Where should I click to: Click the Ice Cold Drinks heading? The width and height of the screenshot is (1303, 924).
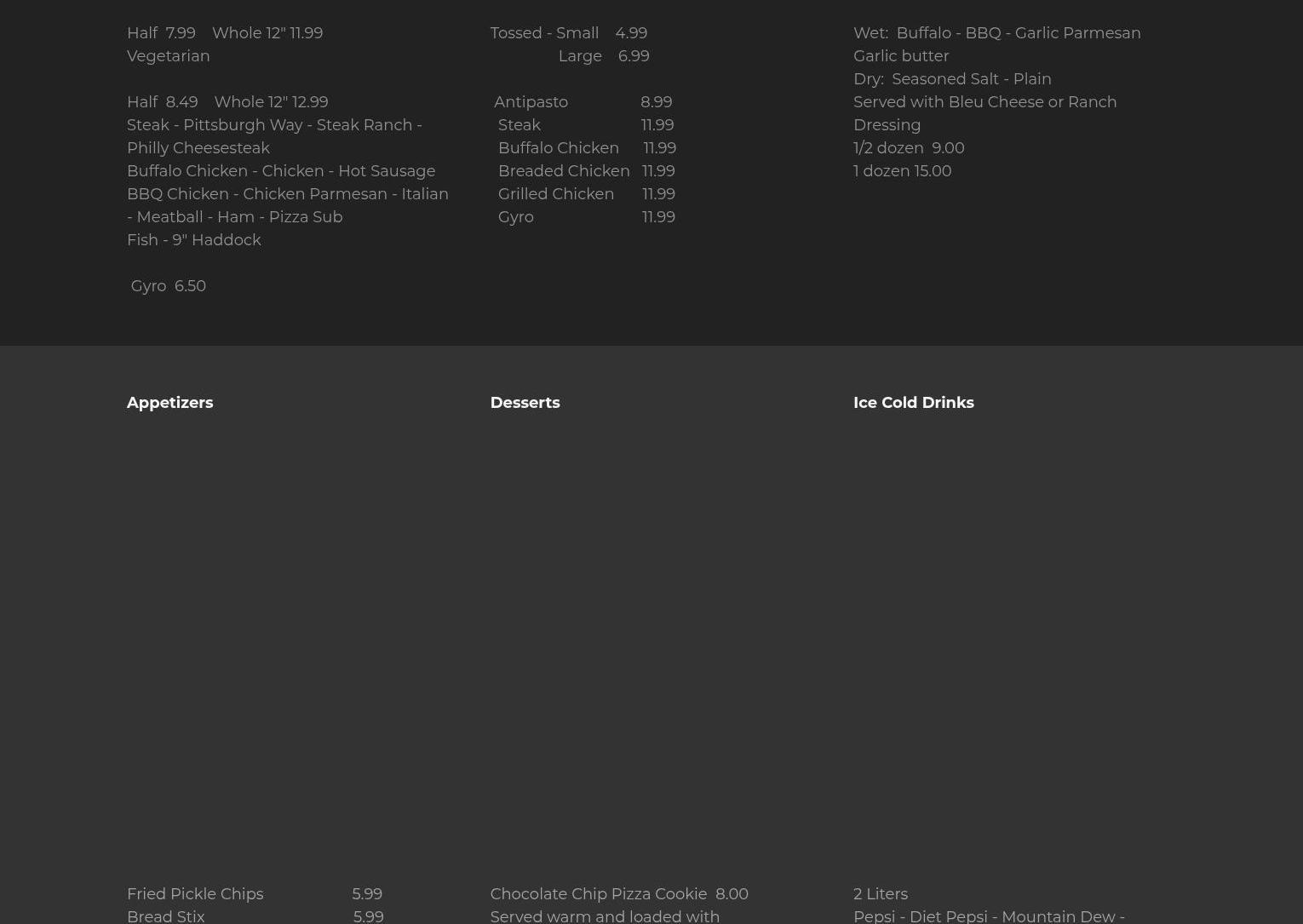pyautogui.click(x=913, y=403)
